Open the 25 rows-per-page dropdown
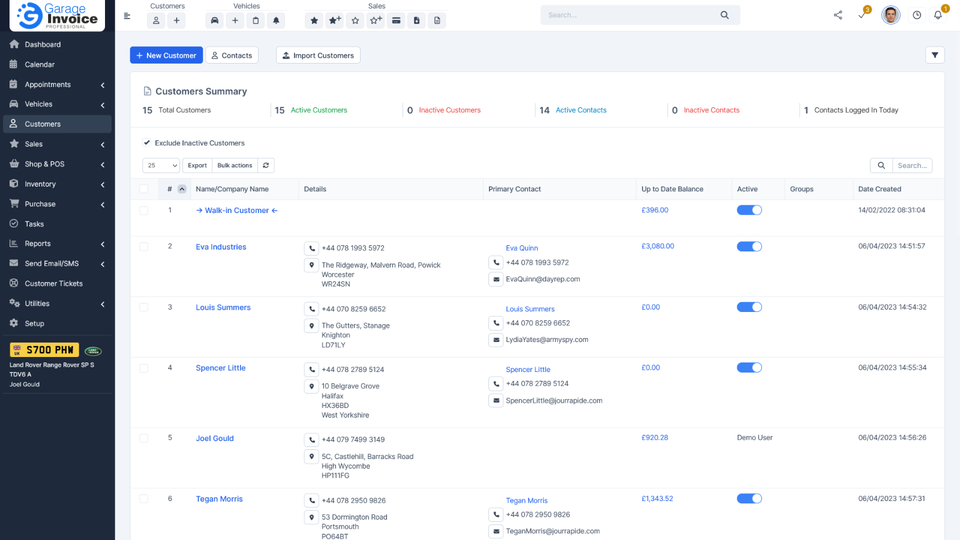960x540 pixels. [161, 165]
